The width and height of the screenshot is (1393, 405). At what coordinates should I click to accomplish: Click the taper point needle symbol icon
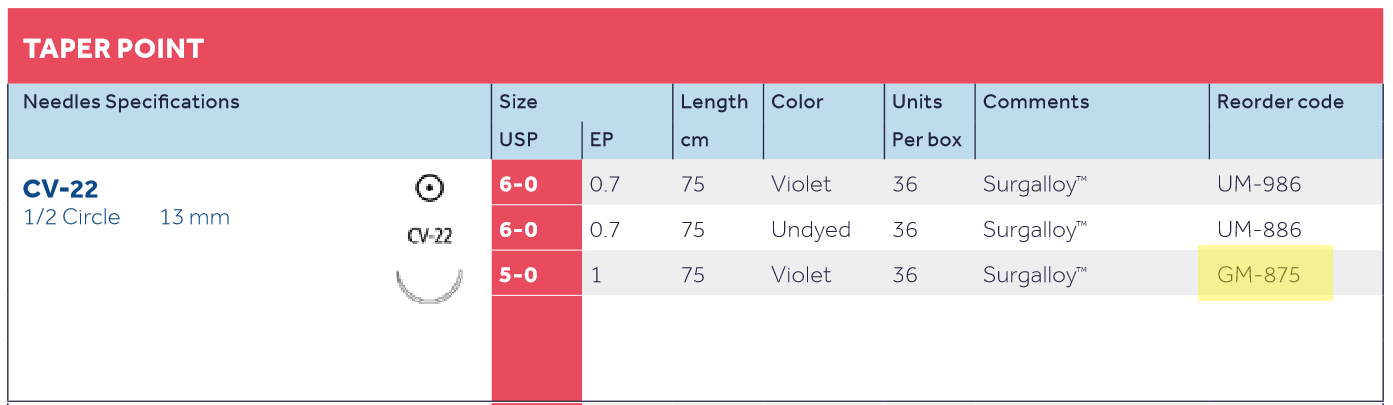(x=429, y=187)
